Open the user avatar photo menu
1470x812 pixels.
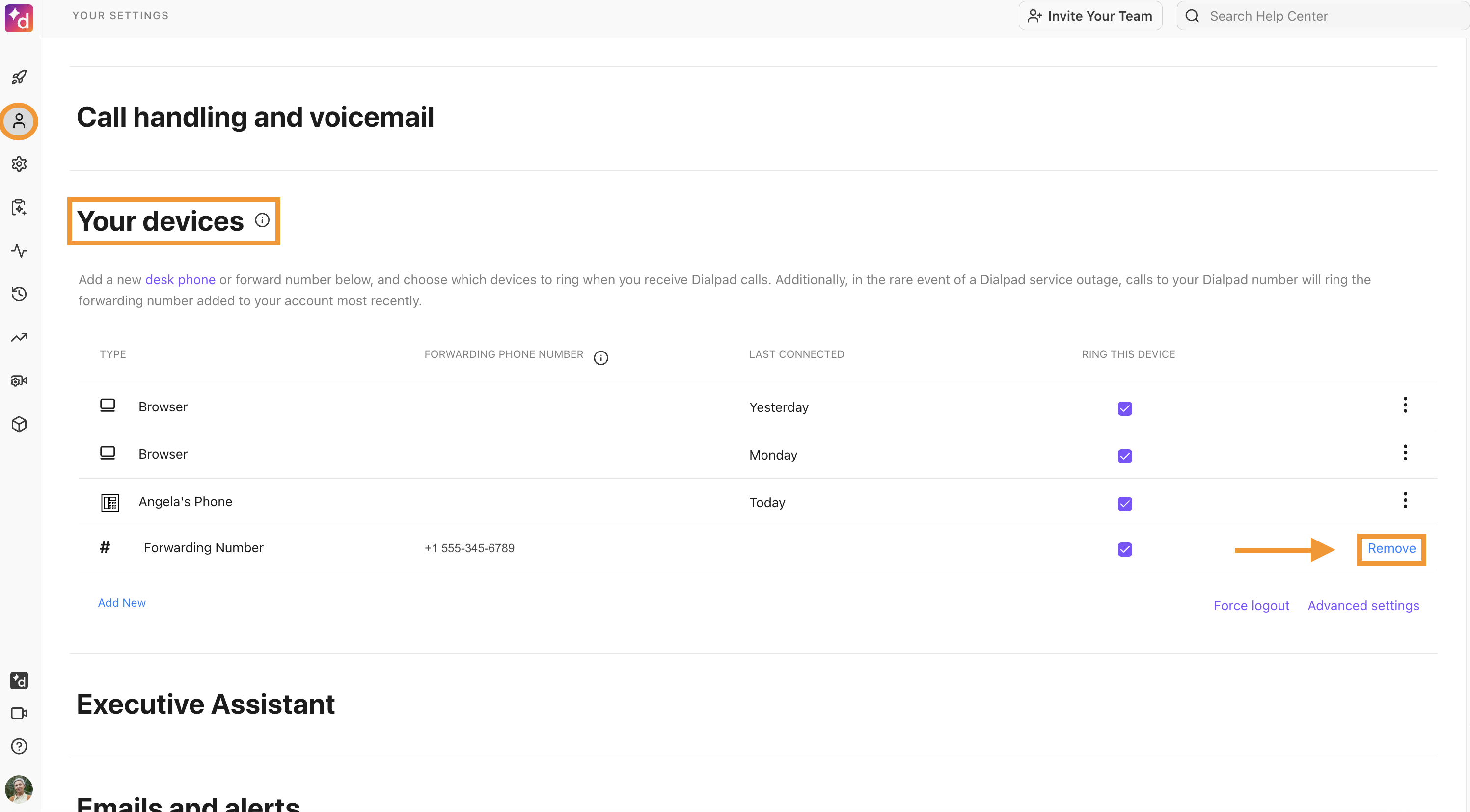click(x=19, y=789)
